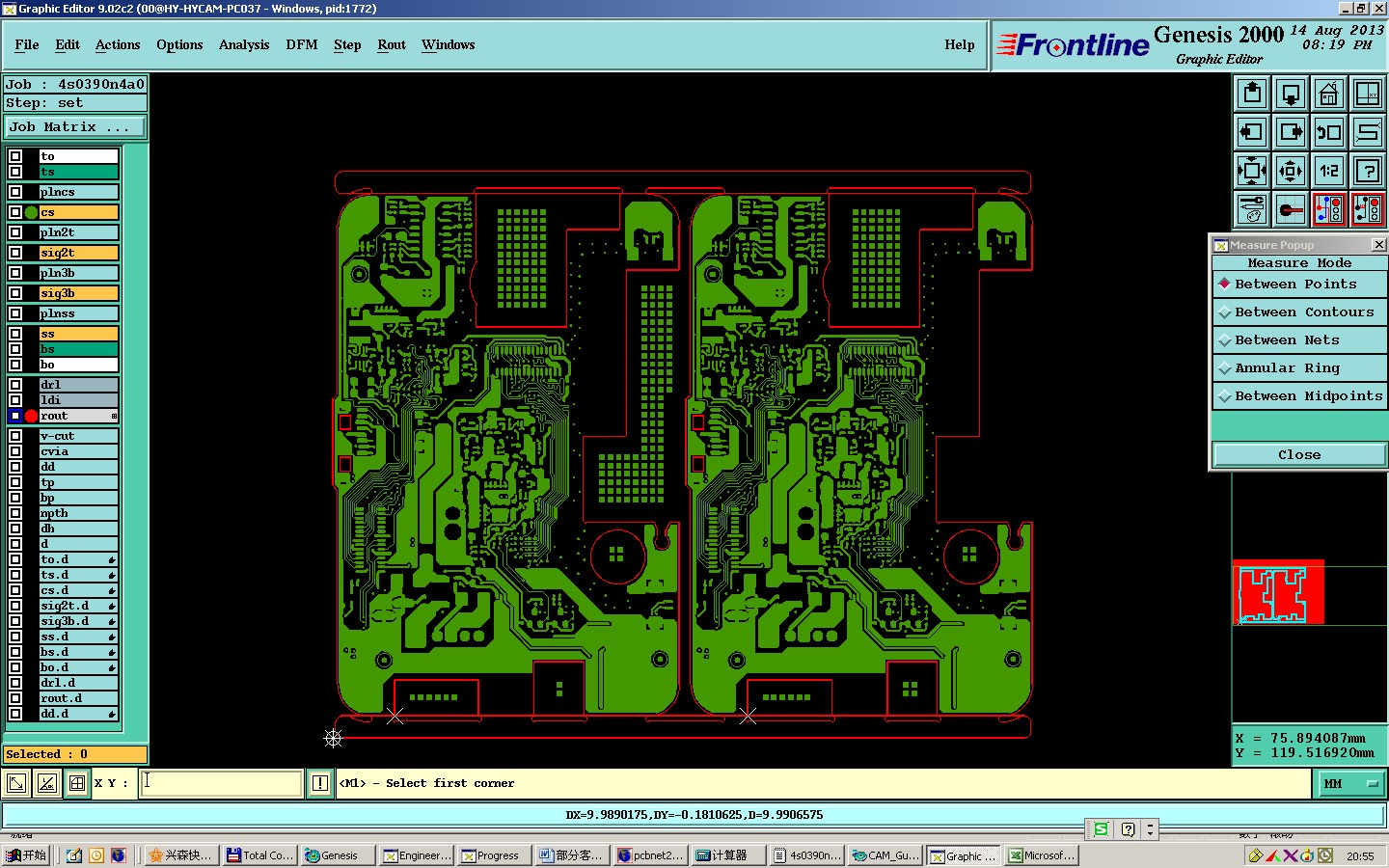
Task: Click the question mark help icon
Action: [x=1368, y=171]
